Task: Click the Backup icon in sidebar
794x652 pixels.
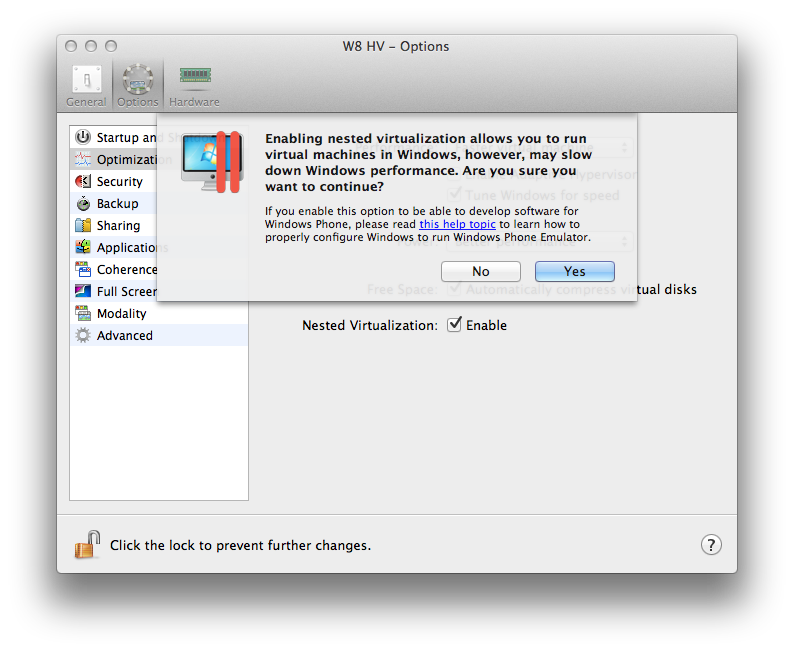Action: coord(83,203)
